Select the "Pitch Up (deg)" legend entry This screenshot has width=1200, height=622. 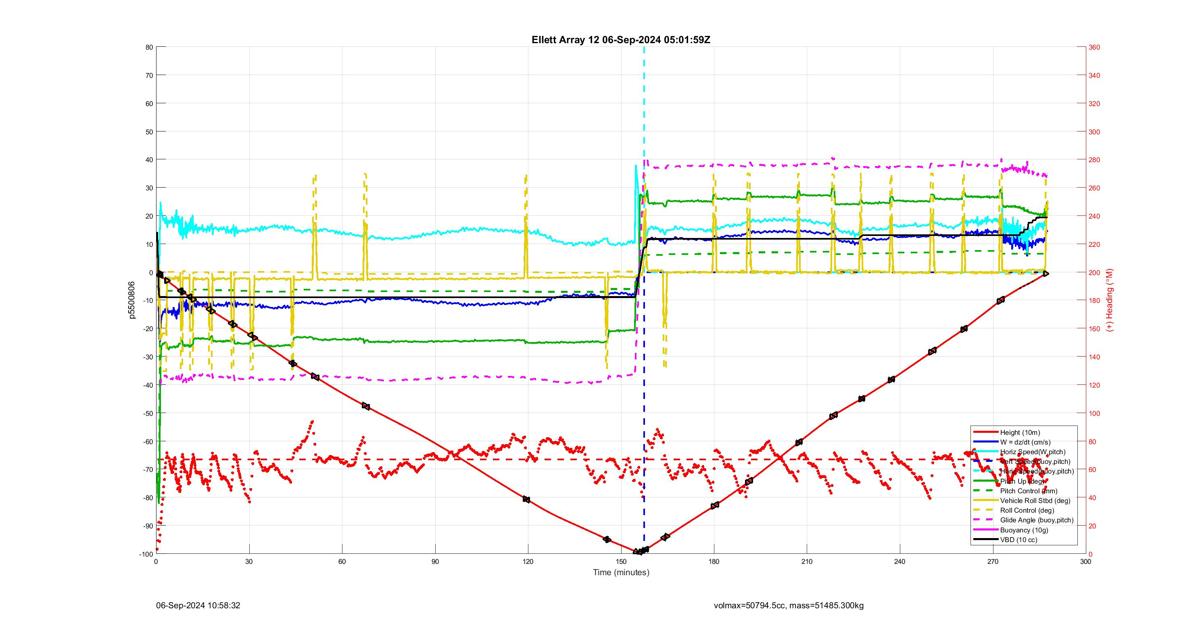pos(1025,481)
